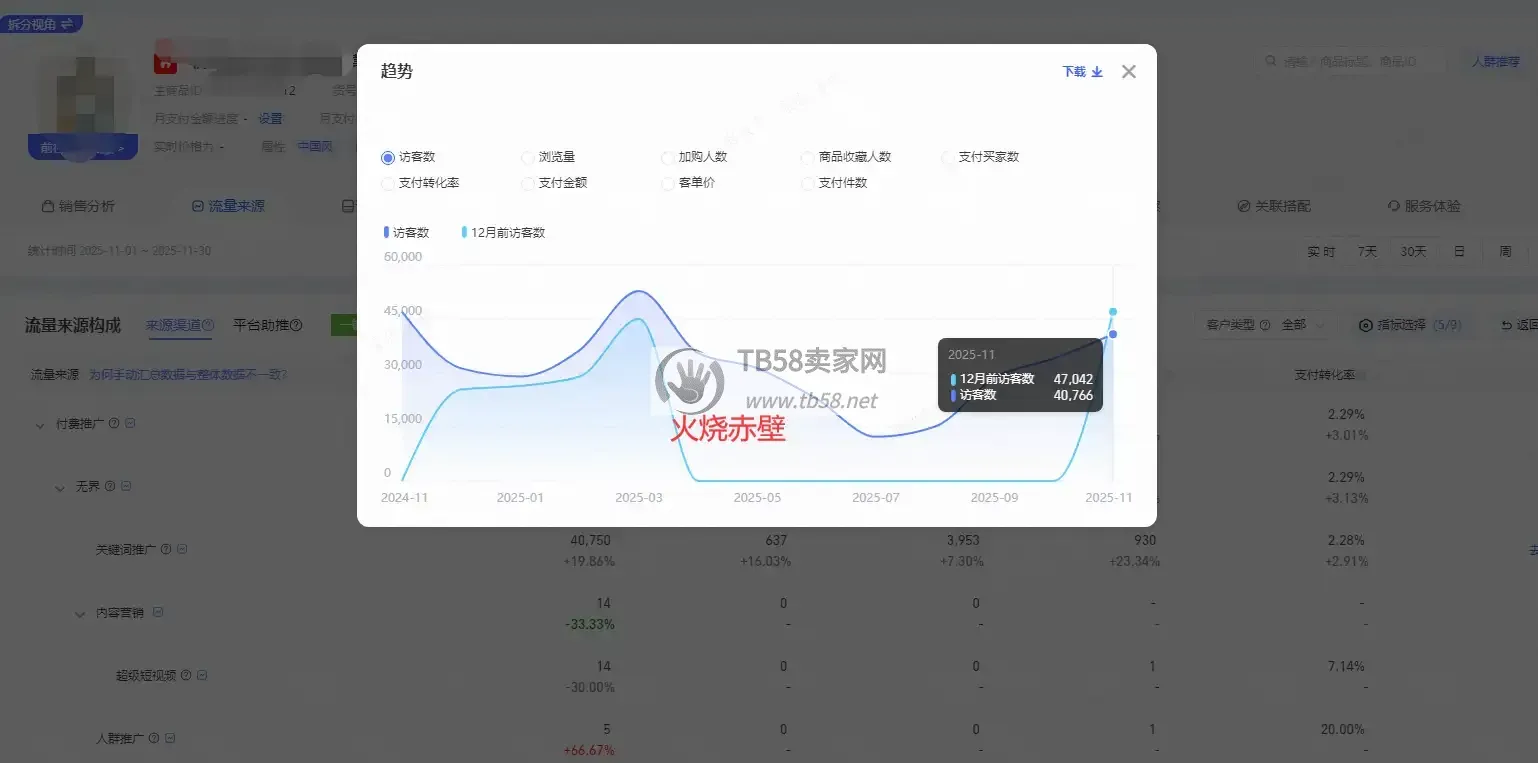
Task: Open trend chart icon for 内容营销
Action: click(158, 612)
